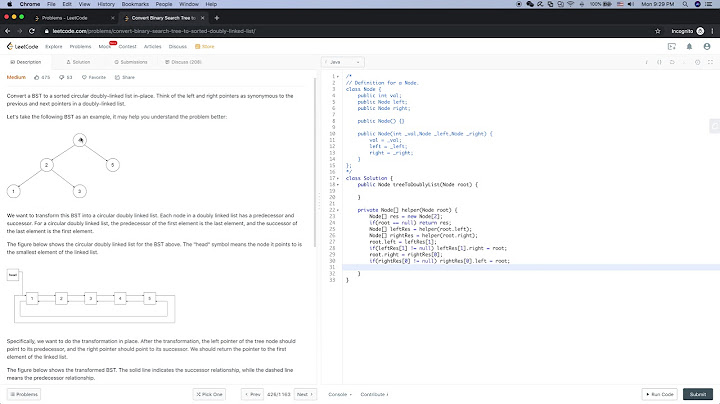Open macOS Notification Center icon
This screenshot has width=720, height=404.
709,4
